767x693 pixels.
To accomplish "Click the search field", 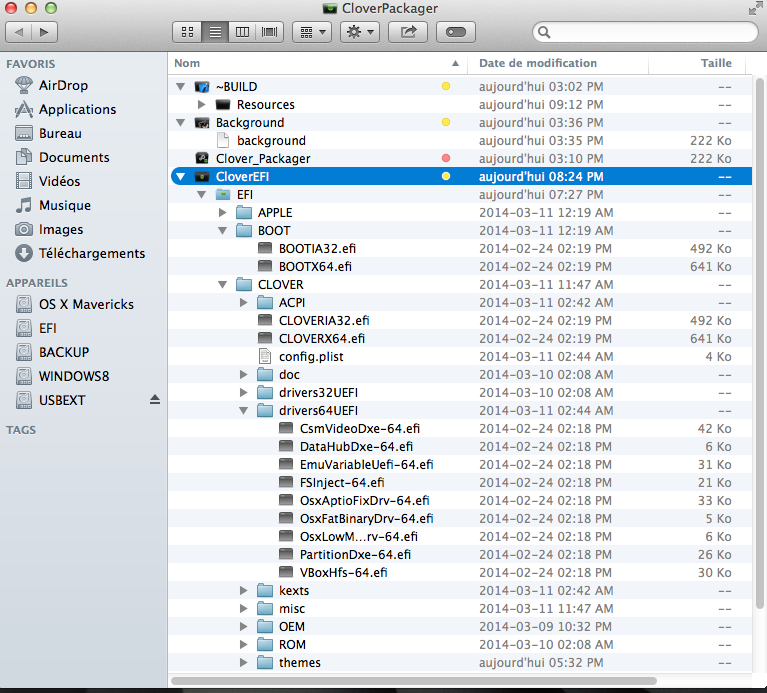I will pos(645,32).
